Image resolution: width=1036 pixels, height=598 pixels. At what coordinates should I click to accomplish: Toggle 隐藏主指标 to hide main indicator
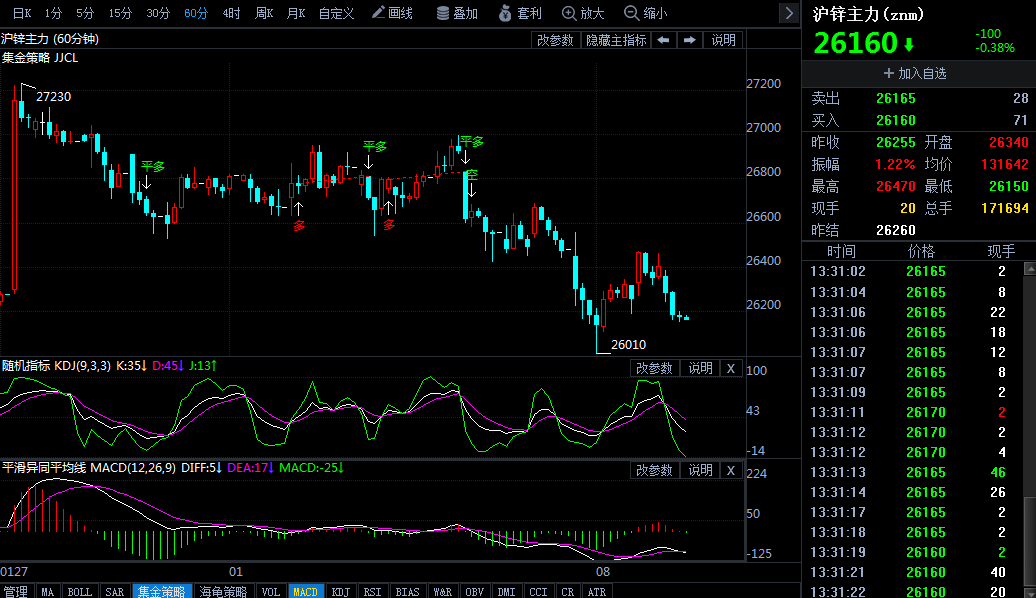[x=616, y=40]
